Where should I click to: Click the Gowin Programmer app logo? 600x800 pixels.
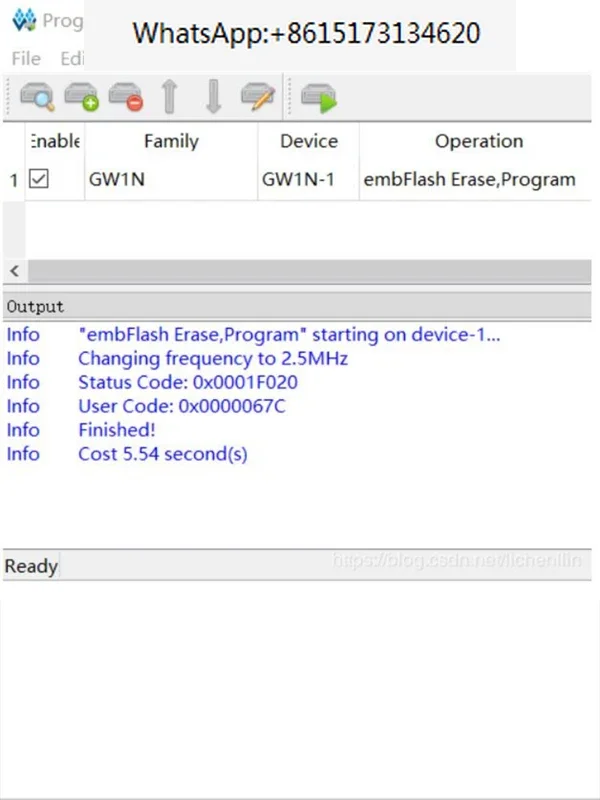[24, 20]
